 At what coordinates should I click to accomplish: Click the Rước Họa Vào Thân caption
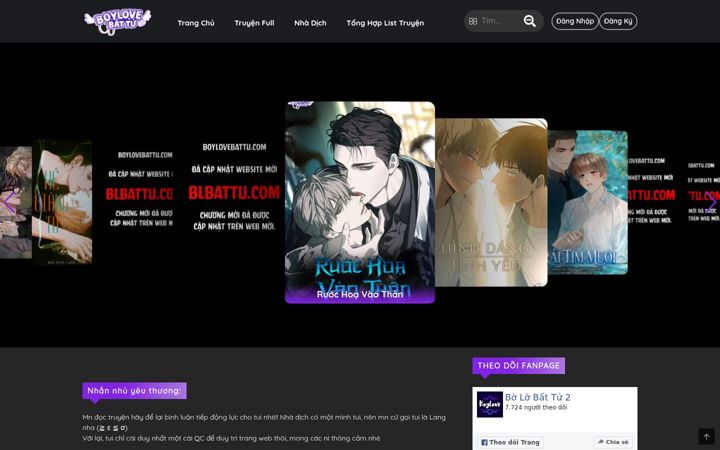360,294
